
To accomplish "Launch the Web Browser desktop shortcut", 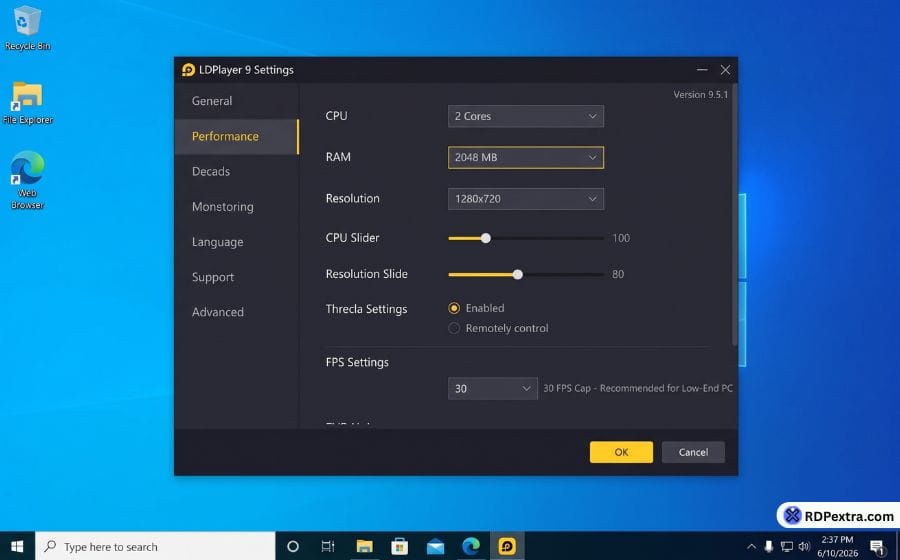I will point(27,180).
